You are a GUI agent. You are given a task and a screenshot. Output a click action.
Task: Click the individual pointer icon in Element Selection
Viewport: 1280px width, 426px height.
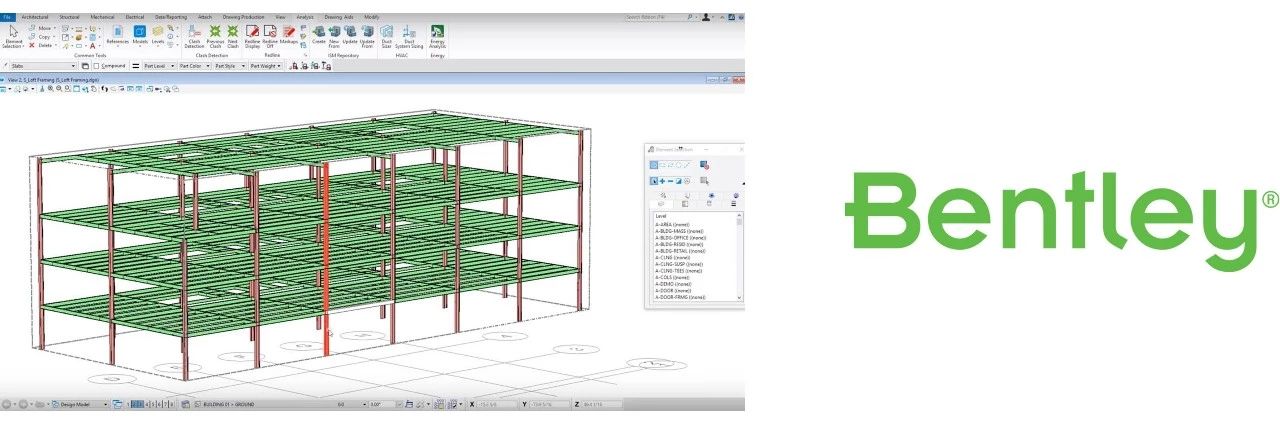click(x=654, y=181)
